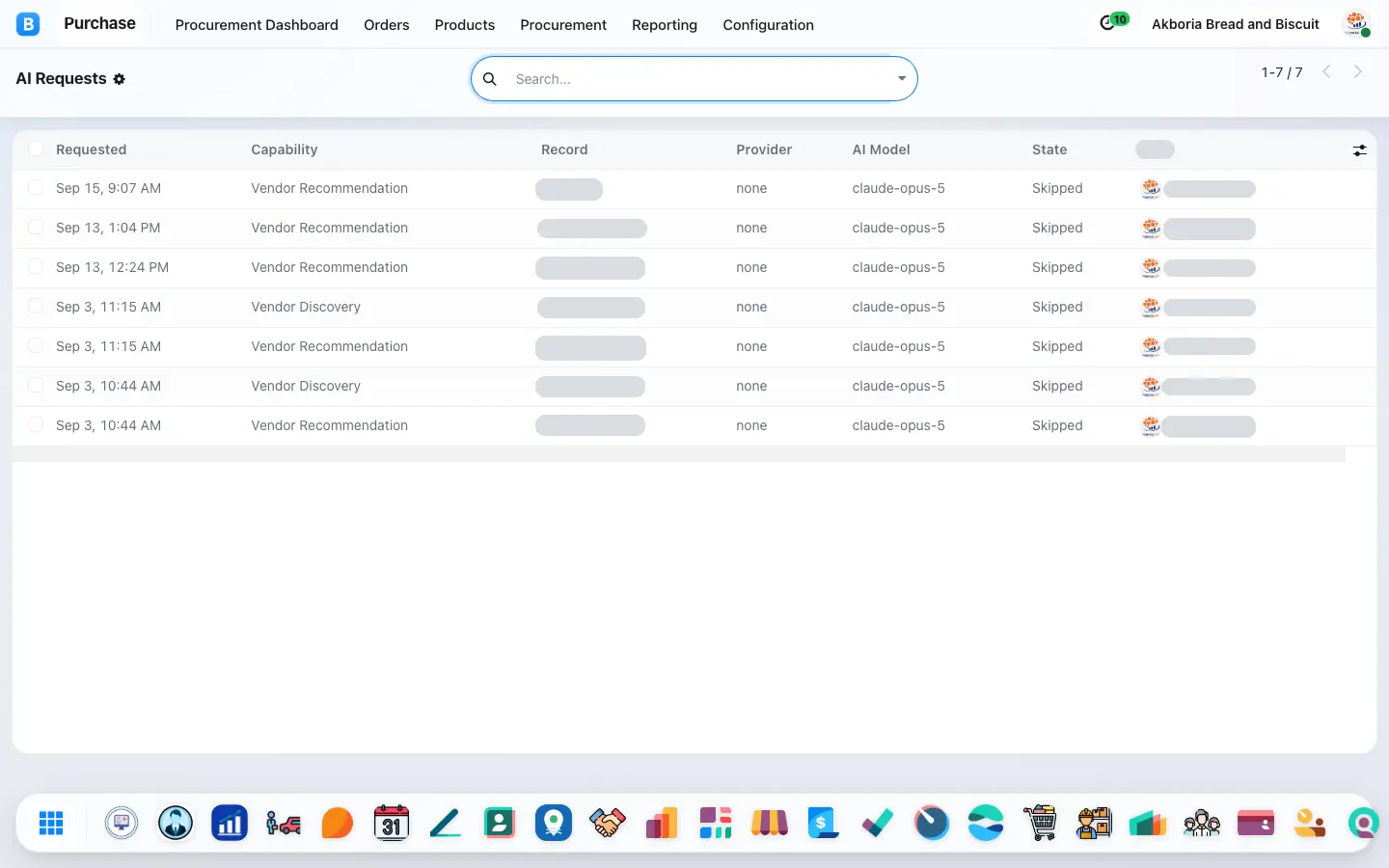The width and height of the screenshot is (1389, 868).
Task: Go to Procurement Dashboard
Action: [x=257, y=25]
